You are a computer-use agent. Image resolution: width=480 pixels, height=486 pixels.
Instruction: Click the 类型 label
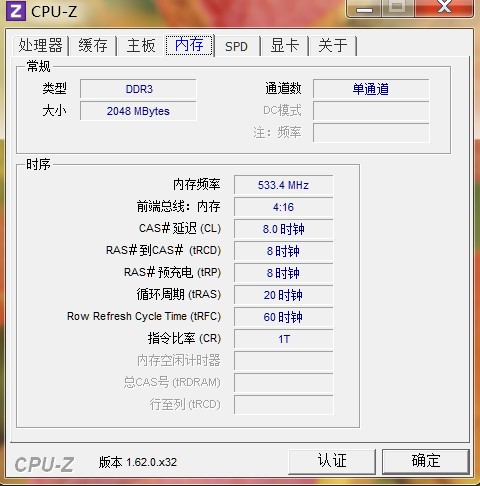(54, 89)
